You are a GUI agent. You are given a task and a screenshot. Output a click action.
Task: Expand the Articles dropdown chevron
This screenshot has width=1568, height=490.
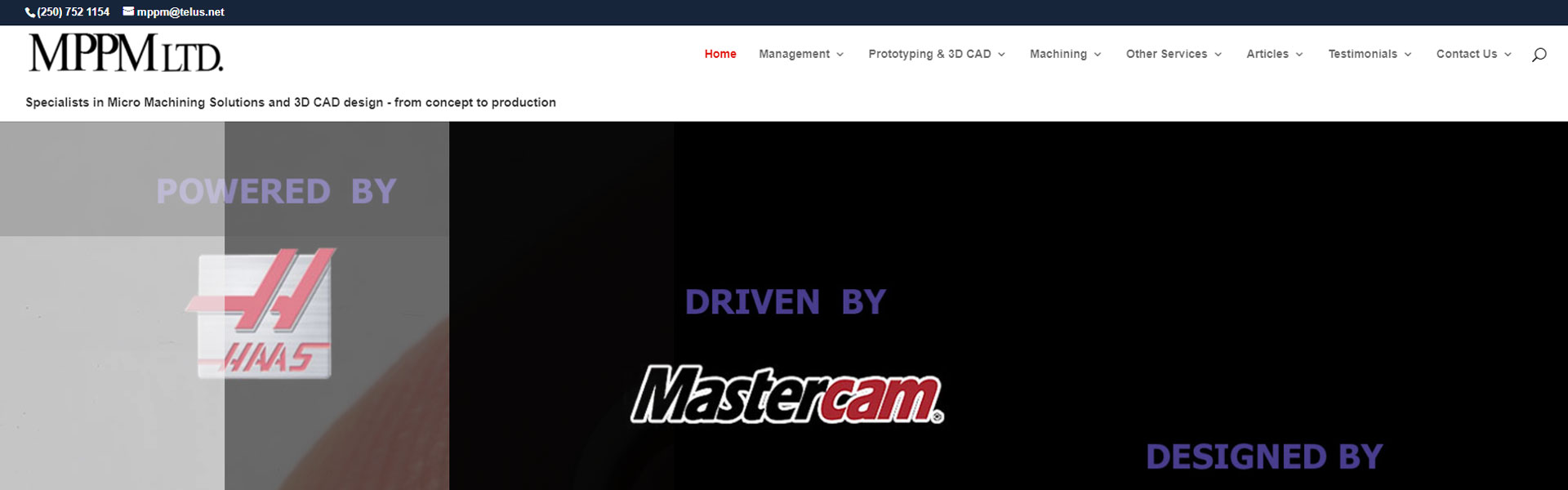coord(1299,55)
